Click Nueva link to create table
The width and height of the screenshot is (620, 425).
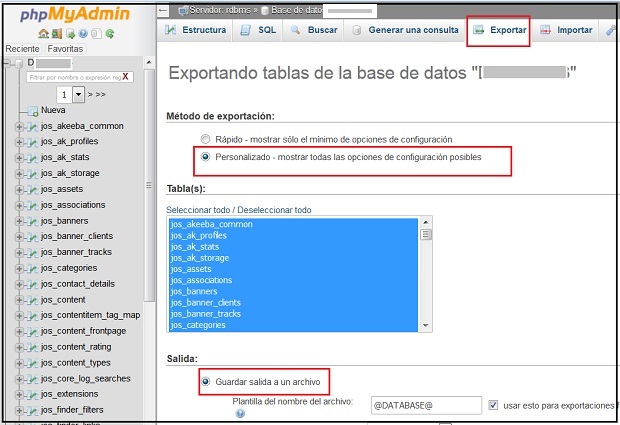point(53,110)
